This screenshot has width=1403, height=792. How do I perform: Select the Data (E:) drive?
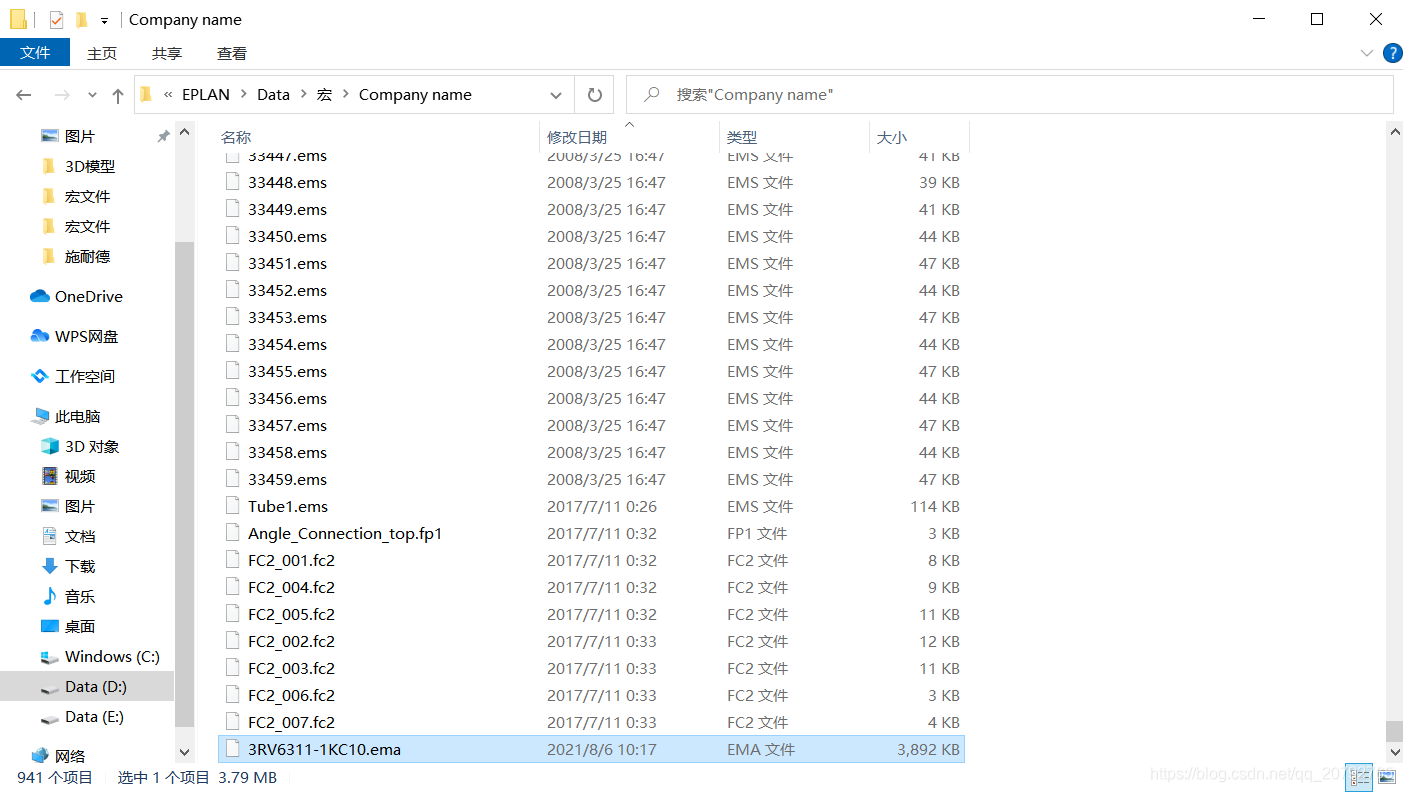[x=94, y=716]
